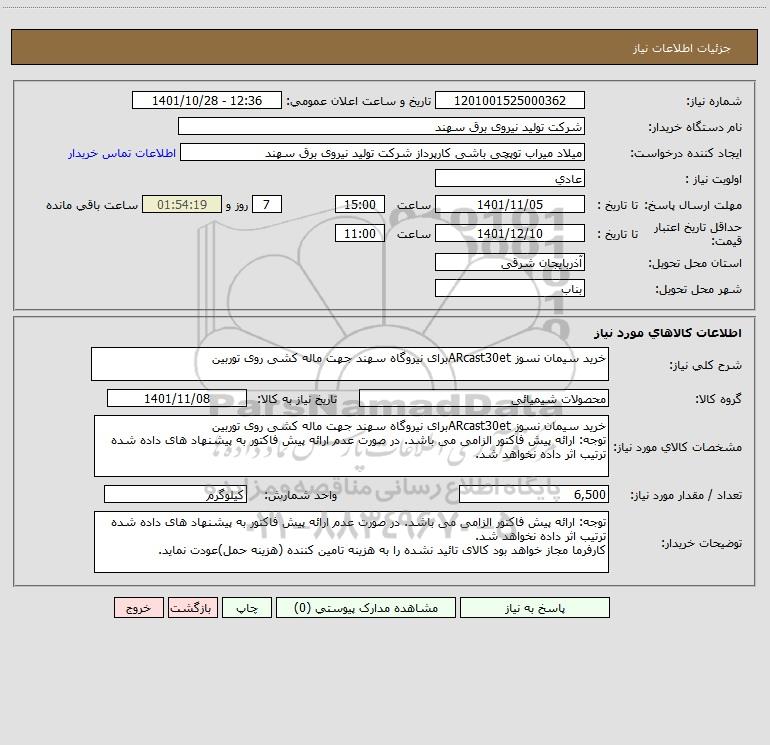
Task: Click the label مشخصات کالای مورد نیاز
Action: 678,447
